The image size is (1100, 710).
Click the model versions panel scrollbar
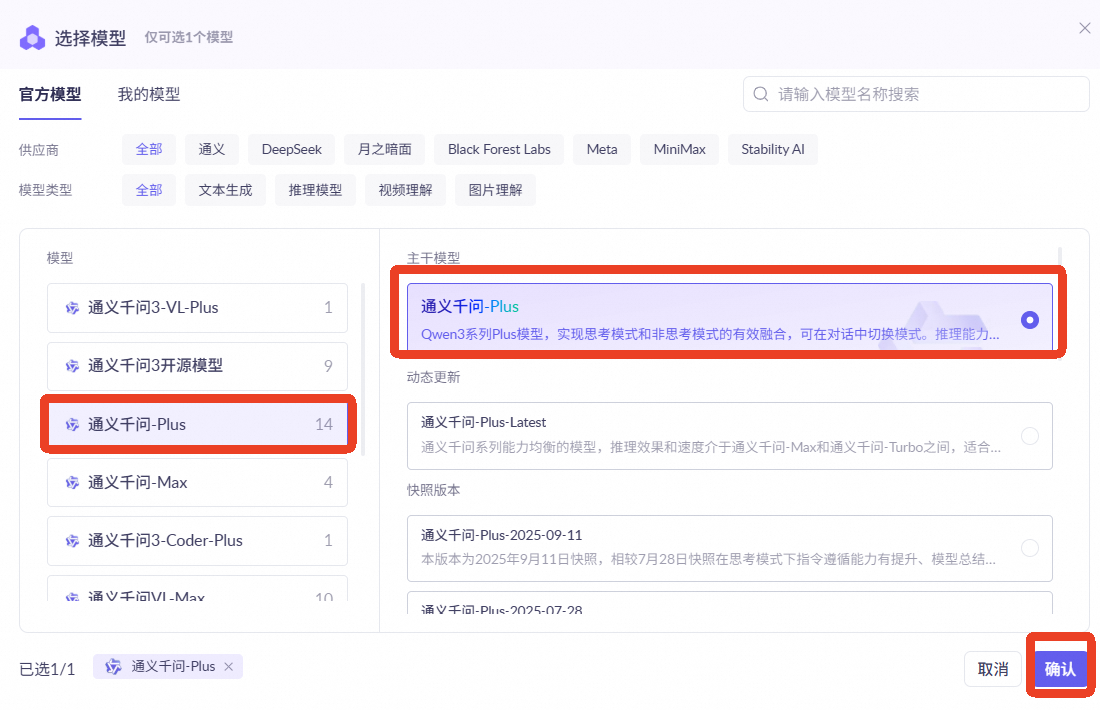pos(1059,255)
